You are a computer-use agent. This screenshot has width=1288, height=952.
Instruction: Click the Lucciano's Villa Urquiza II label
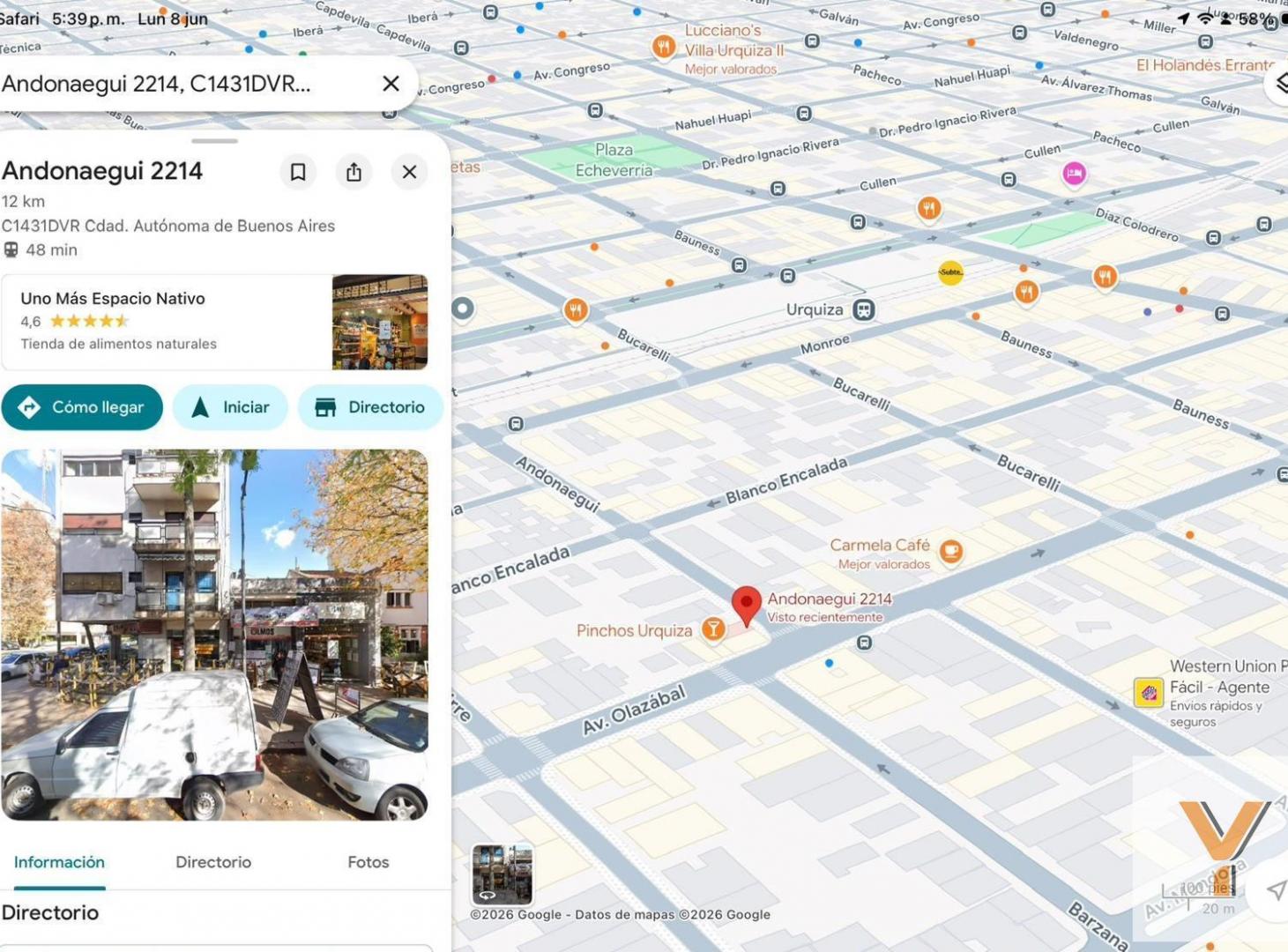click(x=733, y=41)
